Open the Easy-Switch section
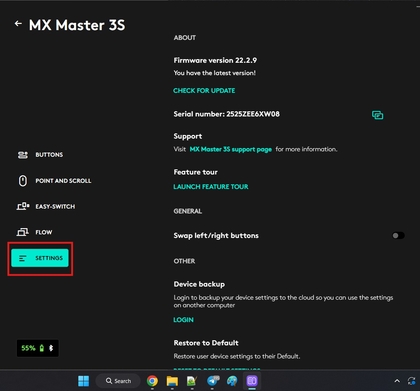Screen dimensions: 420x391 coord(46,206)
